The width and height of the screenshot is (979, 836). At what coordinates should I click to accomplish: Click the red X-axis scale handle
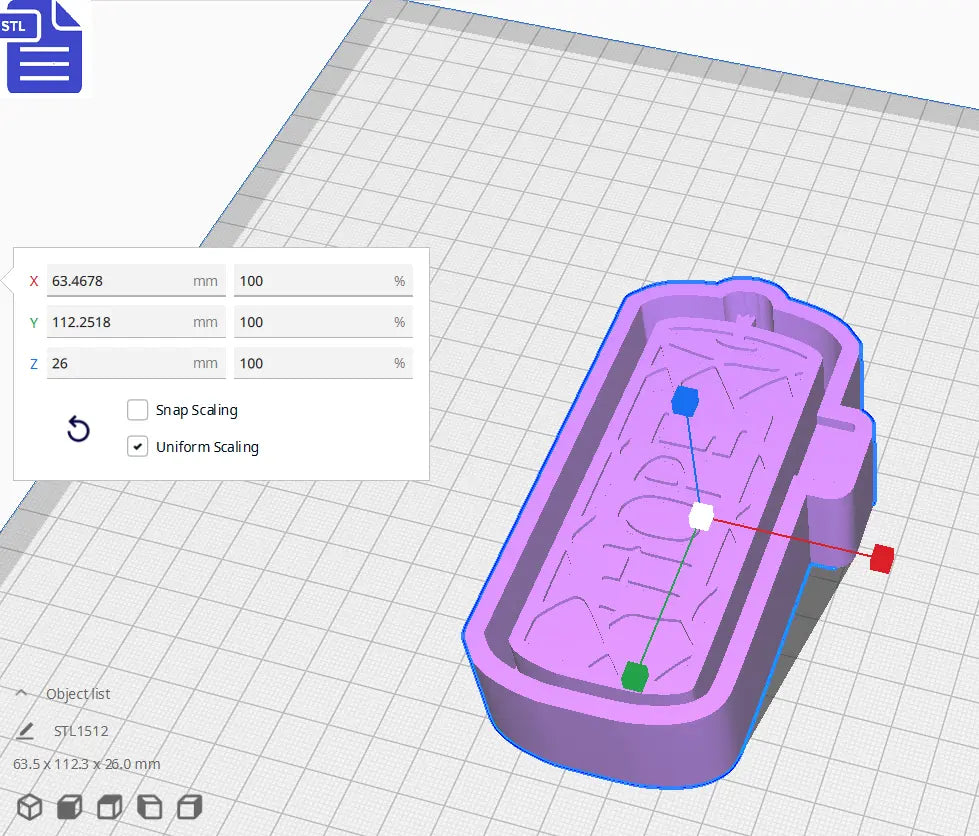pyautogui.click(x=881, y=556)
